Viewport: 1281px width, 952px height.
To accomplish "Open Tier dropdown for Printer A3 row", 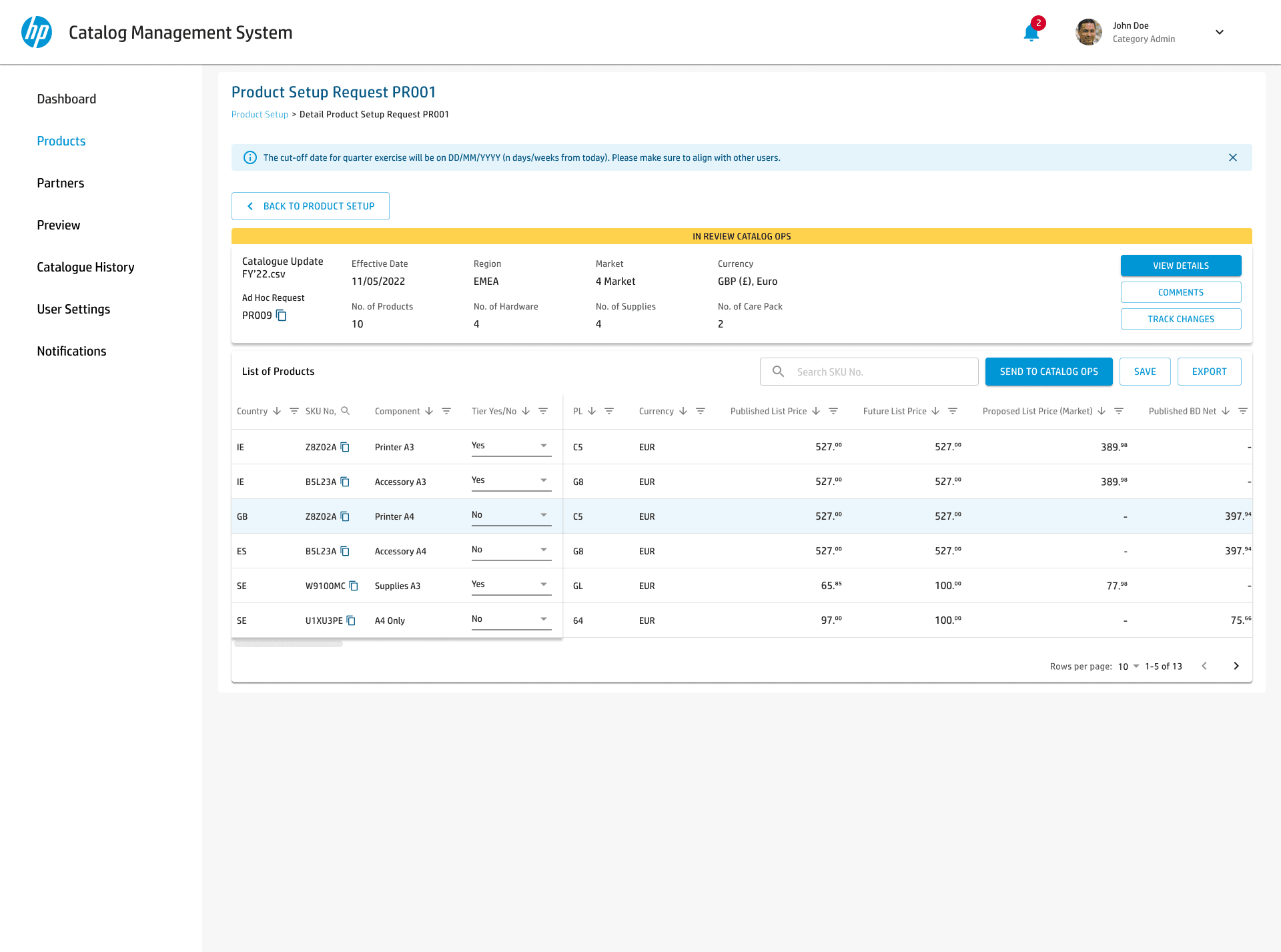I will pyautogui.click(x=511, y=446).
